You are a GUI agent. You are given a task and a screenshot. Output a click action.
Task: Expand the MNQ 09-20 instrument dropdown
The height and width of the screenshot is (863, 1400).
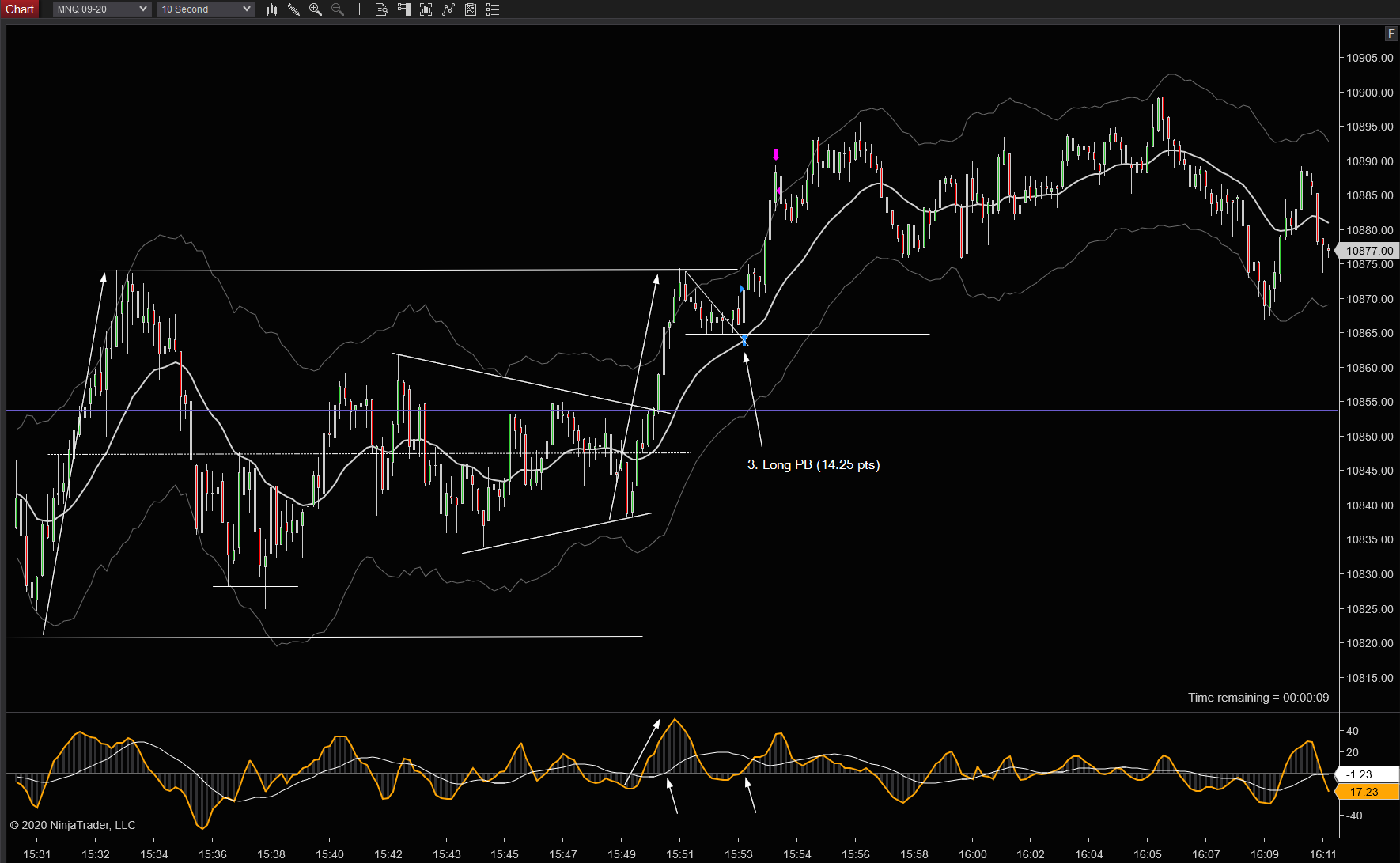coord(102,9)
